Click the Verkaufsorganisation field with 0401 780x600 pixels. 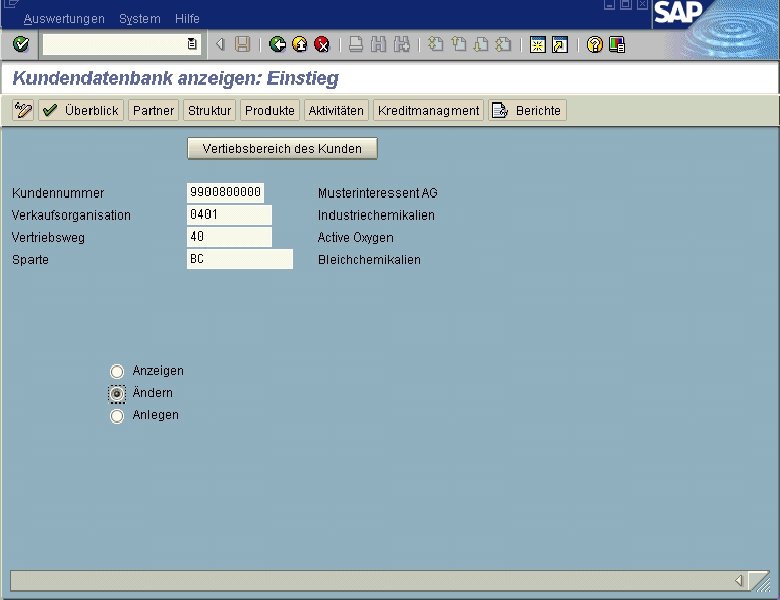coord(229,215)
